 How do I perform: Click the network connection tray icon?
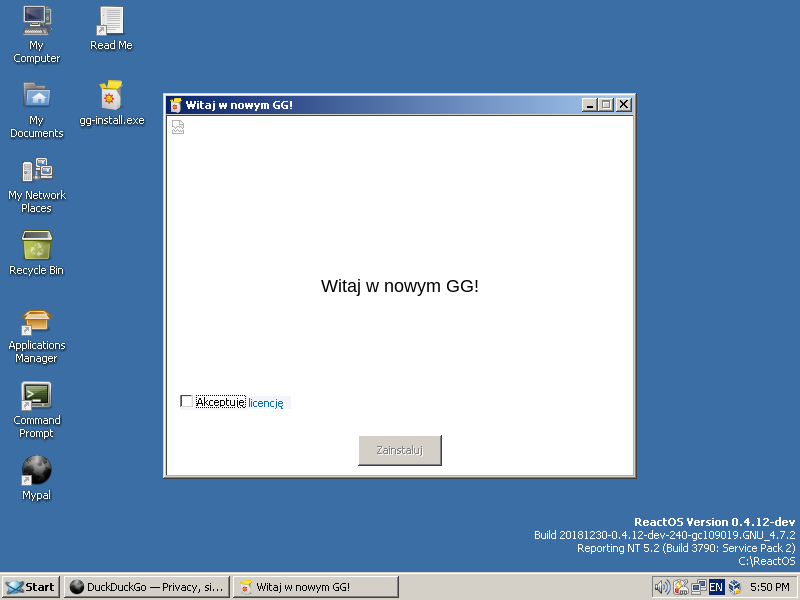(698, 587)
